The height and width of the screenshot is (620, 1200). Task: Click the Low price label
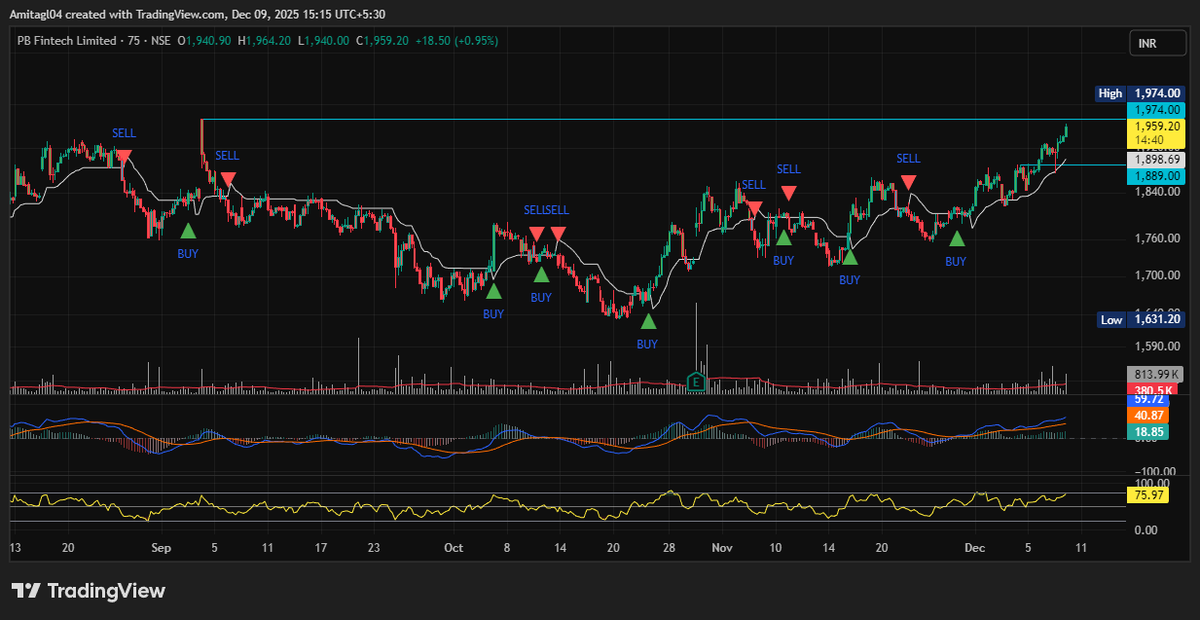(x=1110, y=320)
